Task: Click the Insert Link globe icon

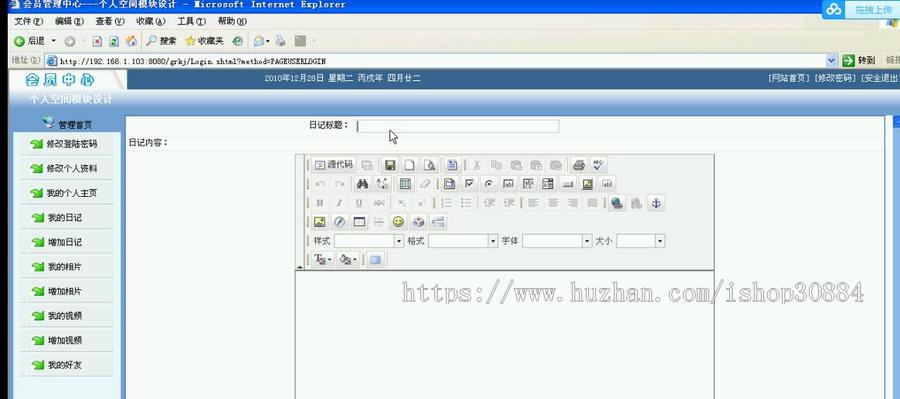Action: point(617,203)
